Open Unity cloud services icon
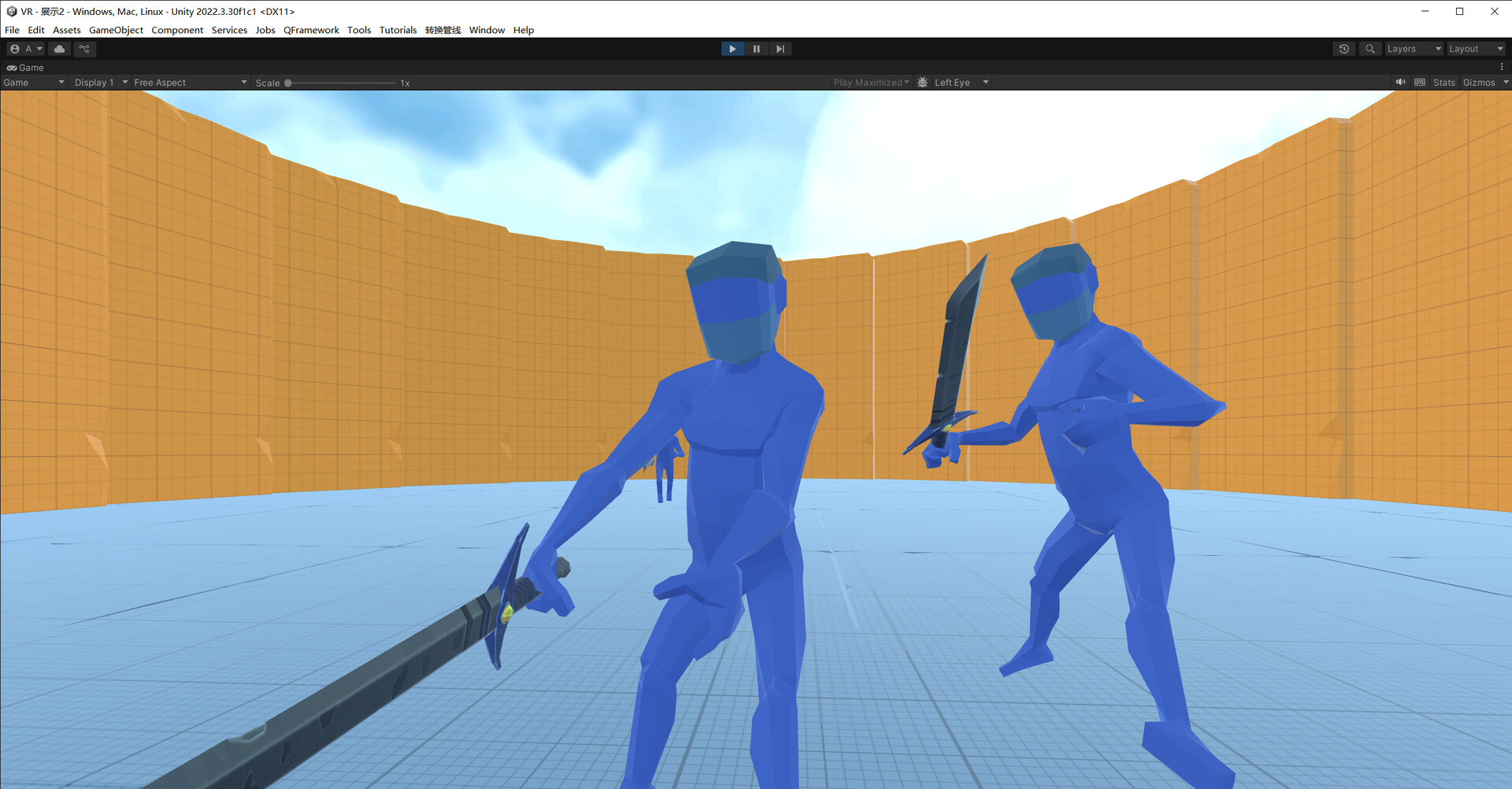1512x789 pixels. [x=60, y=49]
